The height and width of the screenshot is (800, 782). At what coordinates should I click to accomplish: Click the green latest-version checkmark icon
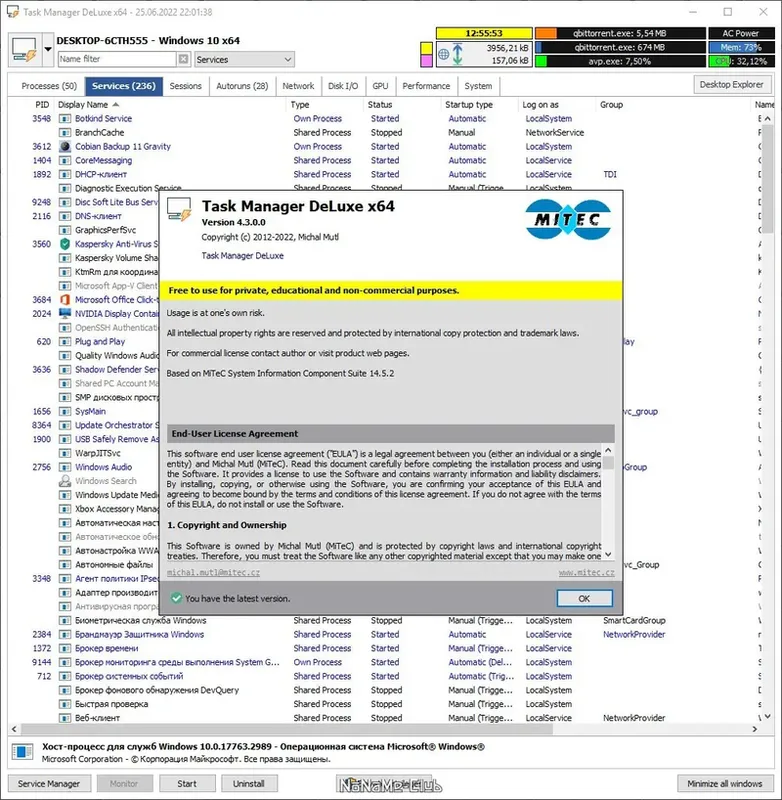tap(176, 598)
